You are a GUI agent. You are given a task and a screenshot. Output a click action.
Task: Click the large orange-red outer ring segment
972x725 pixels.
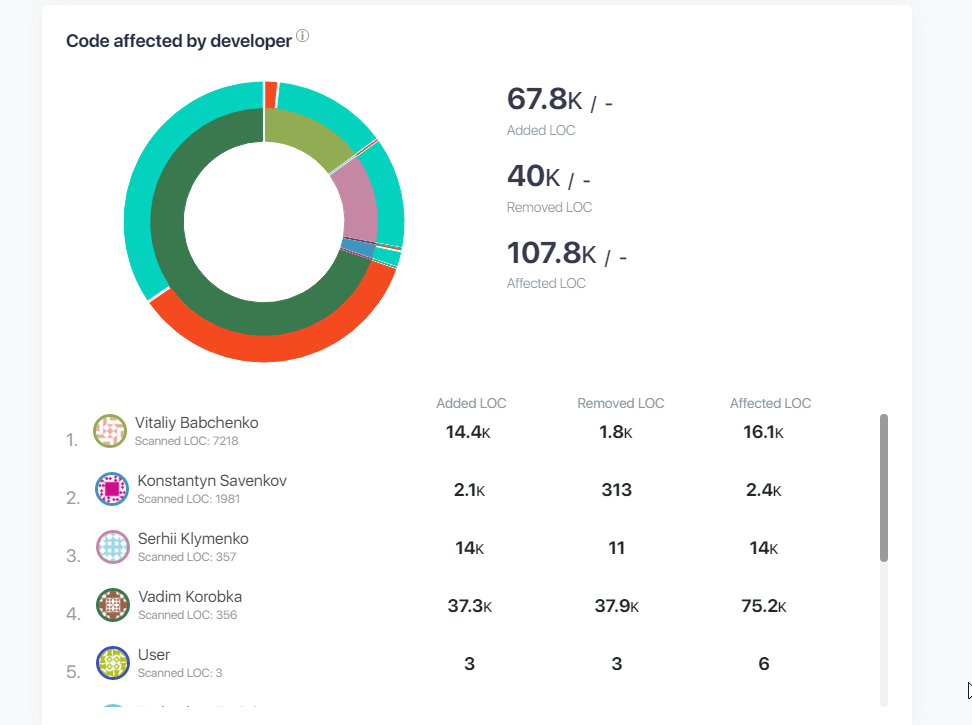[270, 347]
